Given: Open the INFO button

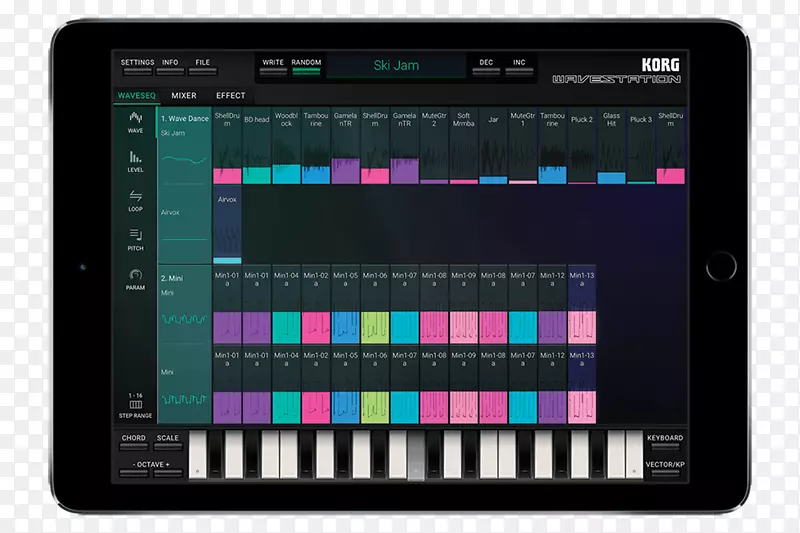Looking at the screenshot, I should click(x=170, y=66).
